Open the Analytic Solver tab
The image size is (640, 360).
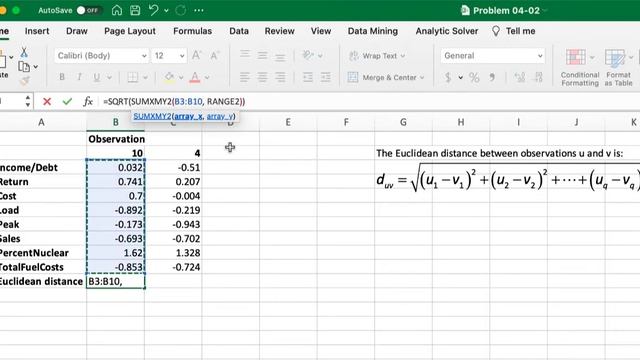447,31
